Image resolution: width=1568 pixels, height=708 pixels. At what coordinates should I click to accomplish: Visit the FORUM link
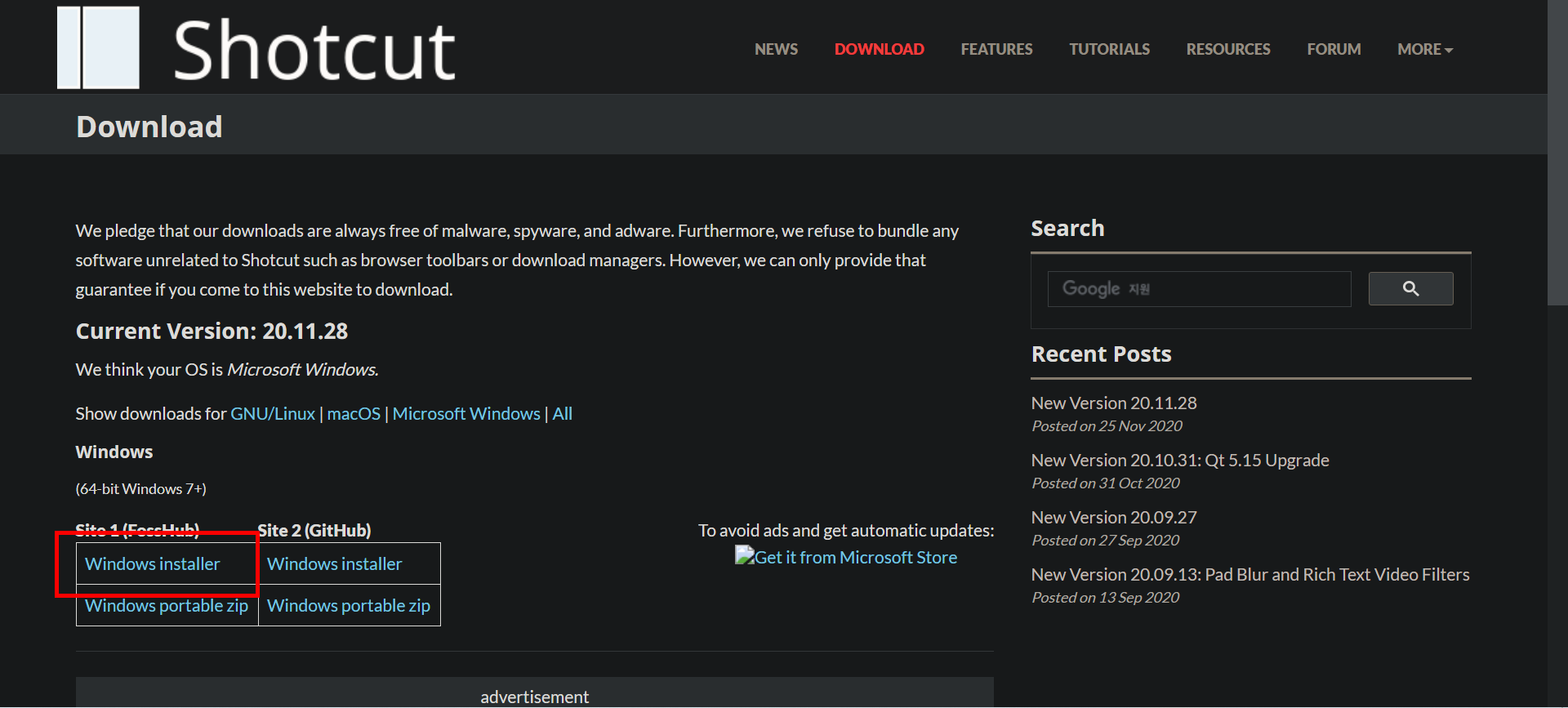pos(1334,49)
